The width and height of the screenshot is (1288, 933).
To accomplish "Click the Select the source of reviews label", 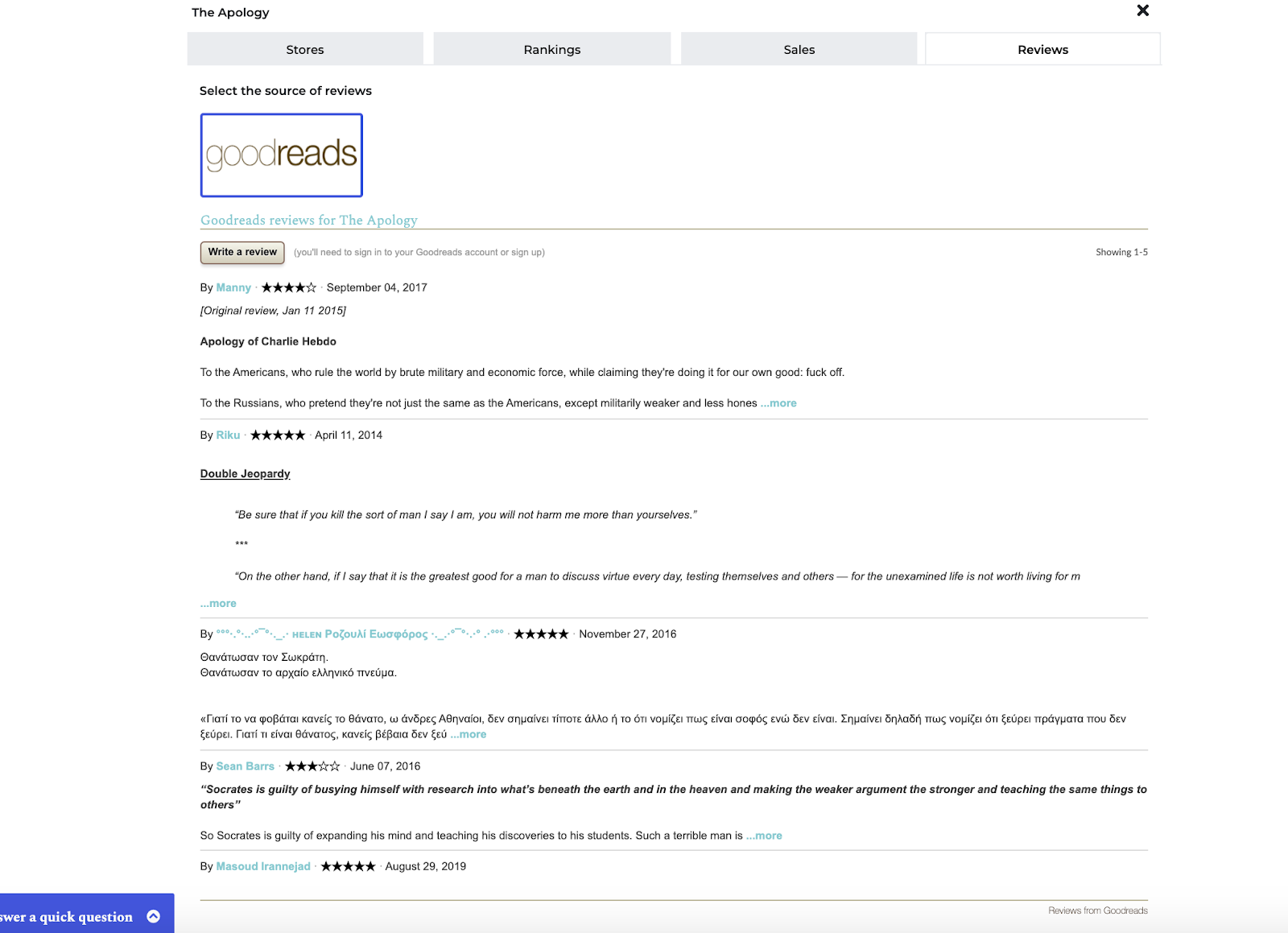I will click(x=286, y=91).
